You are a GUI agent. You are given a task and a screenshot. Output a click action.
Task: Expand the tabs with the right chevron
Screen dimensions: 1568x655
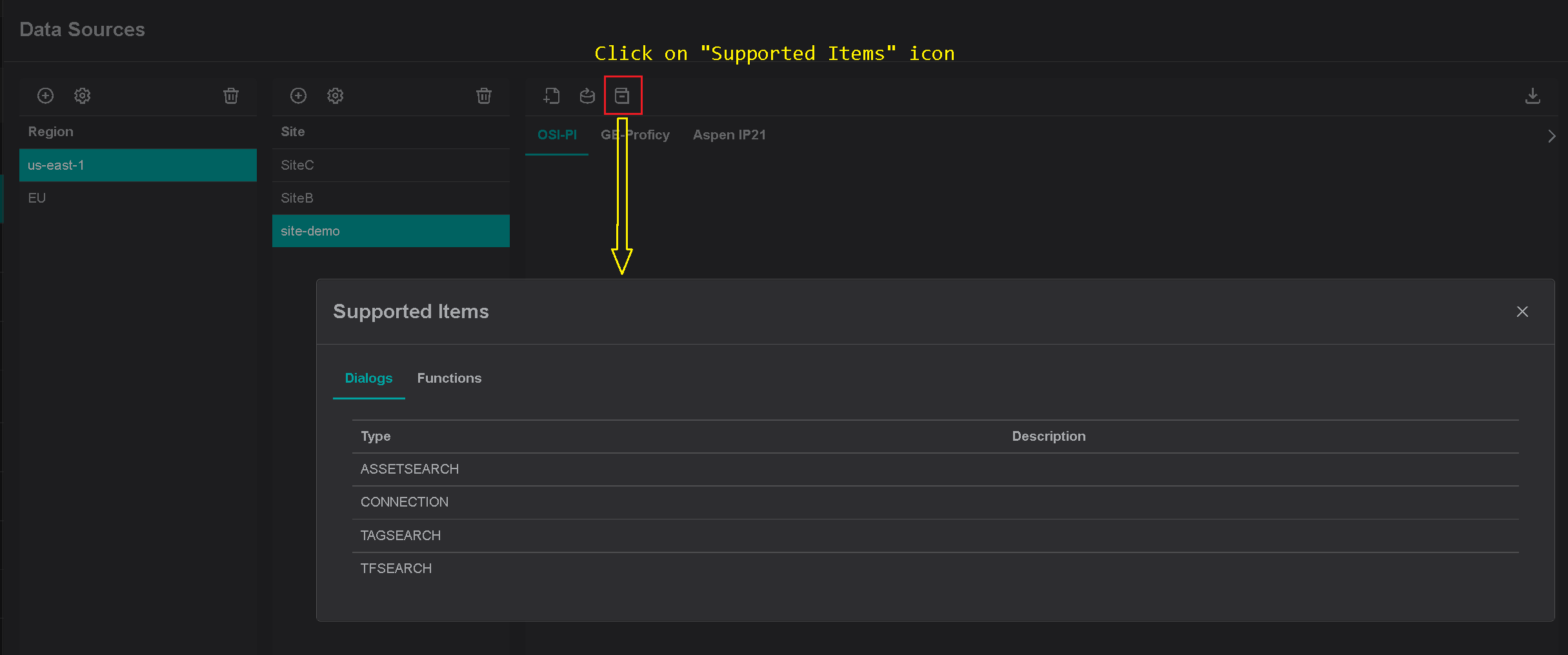tap(1552, 136)
